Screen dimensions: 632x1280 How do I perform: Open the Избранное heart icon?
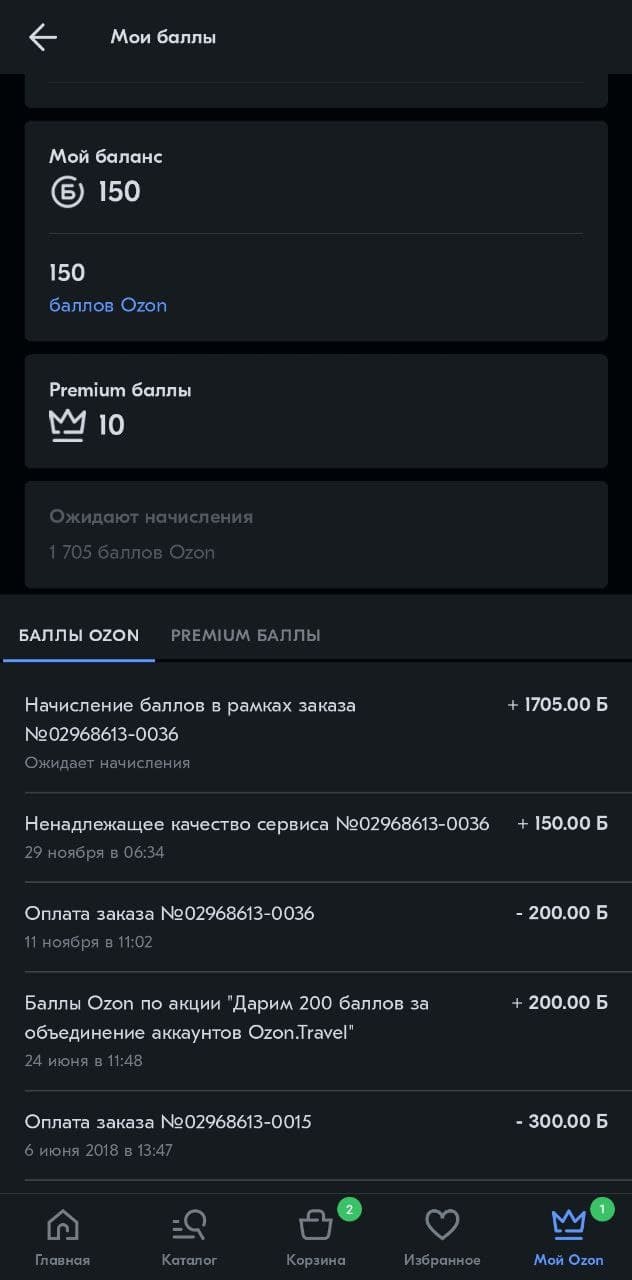pyautogui.click(x=442, y=1225)
